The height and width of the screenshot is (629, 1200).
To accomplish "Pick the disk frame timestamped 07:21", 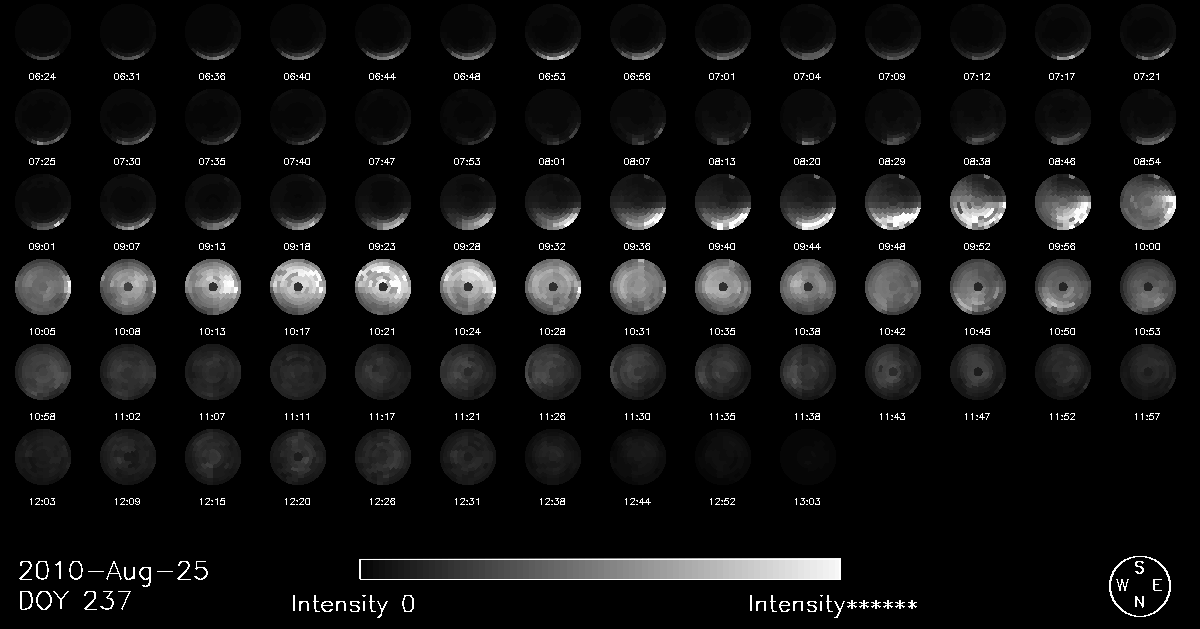I will (x=1147, y=32).
